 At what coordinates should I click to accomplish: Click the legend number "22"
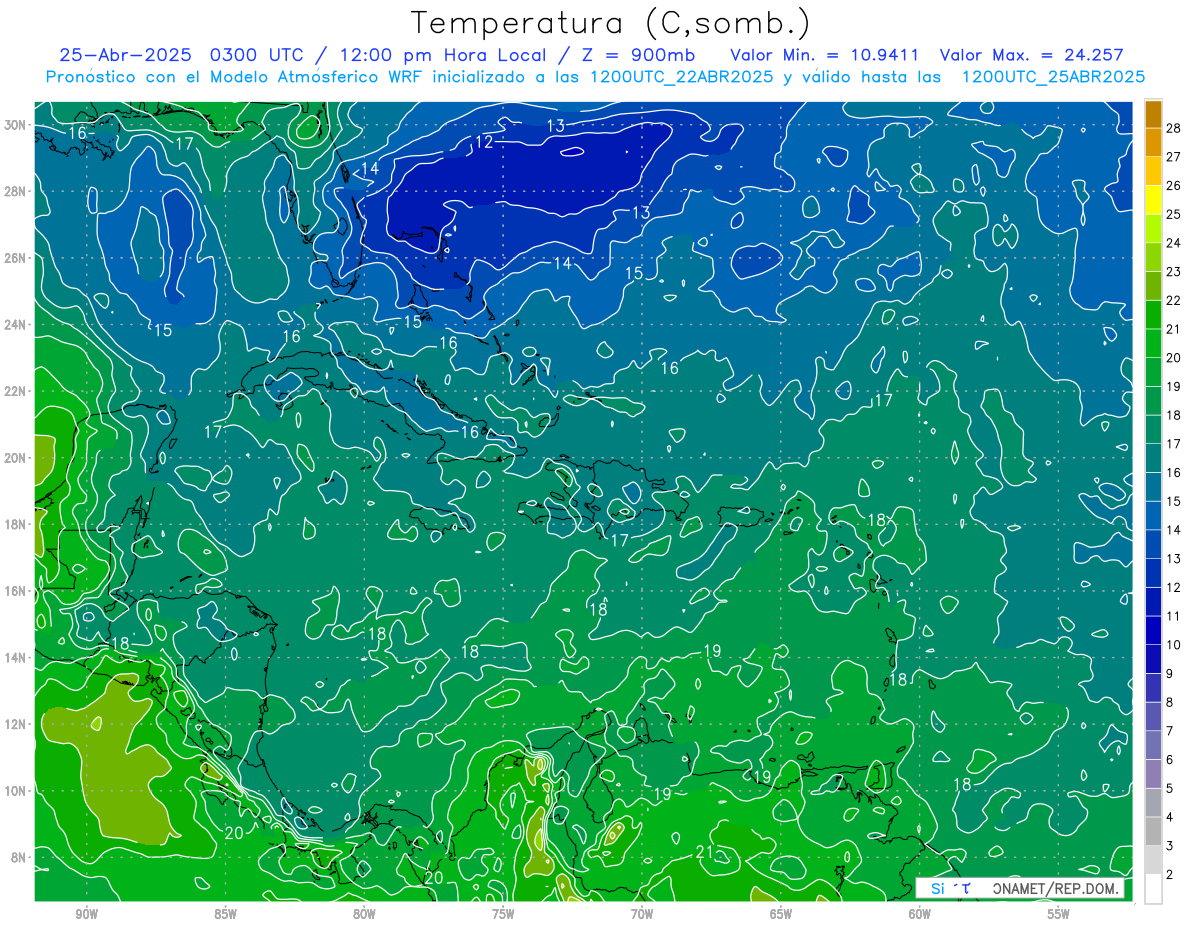[x=1174, y=300]
